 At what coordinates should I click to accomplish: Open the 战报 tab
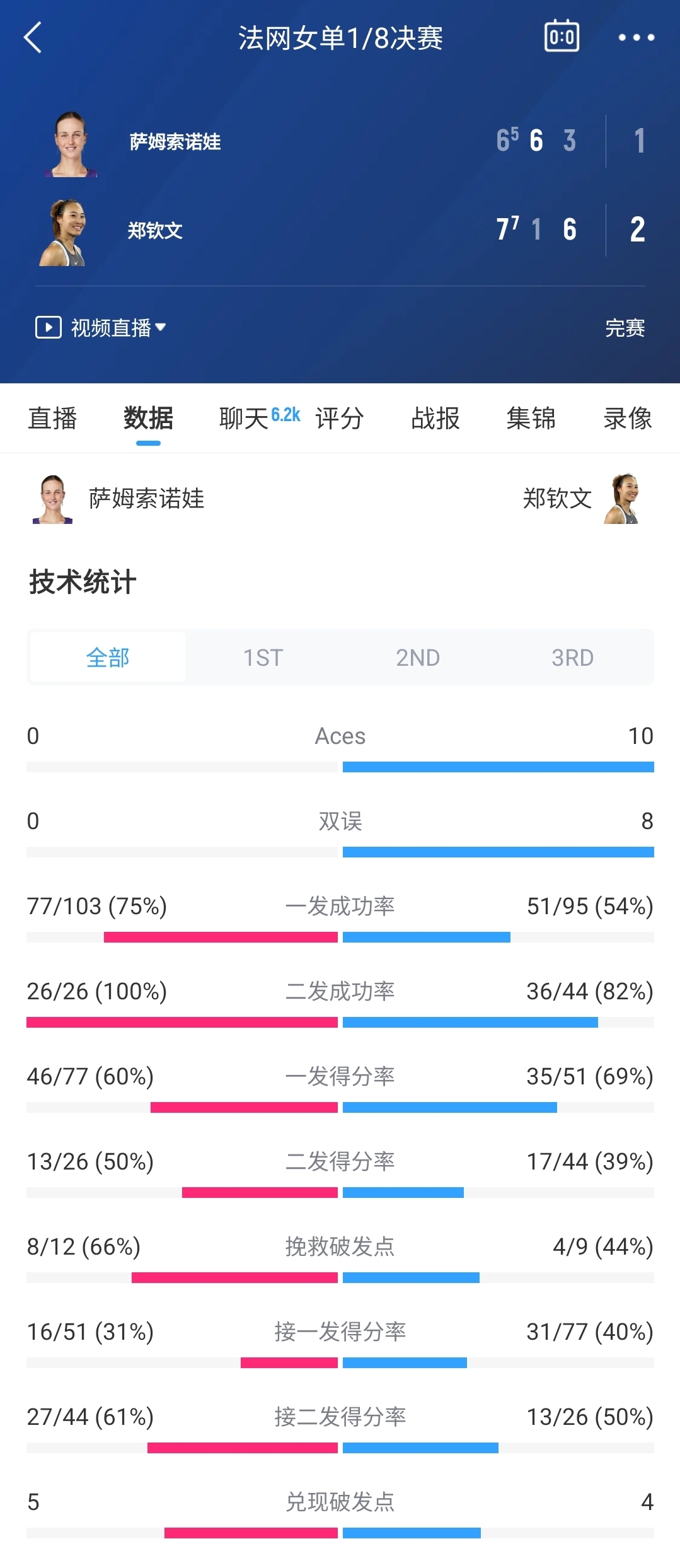click(435, 418)
